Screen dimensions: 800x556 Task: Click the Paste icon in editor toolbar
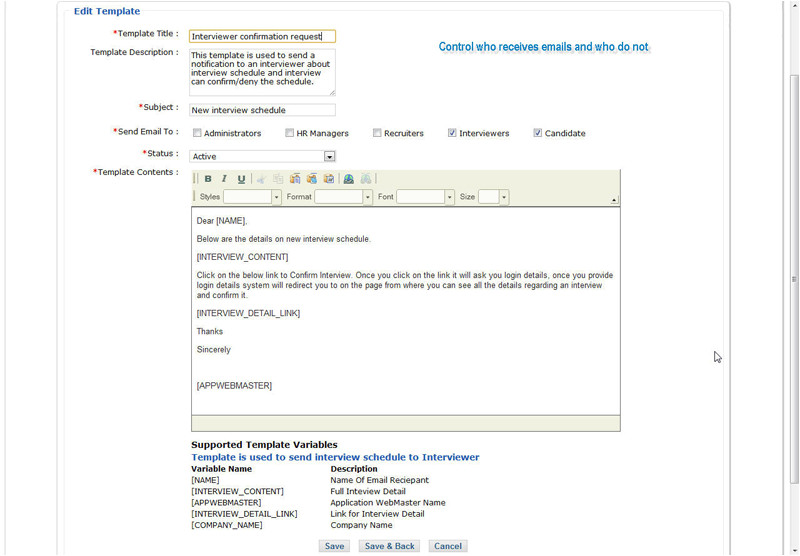coord(295,179)
